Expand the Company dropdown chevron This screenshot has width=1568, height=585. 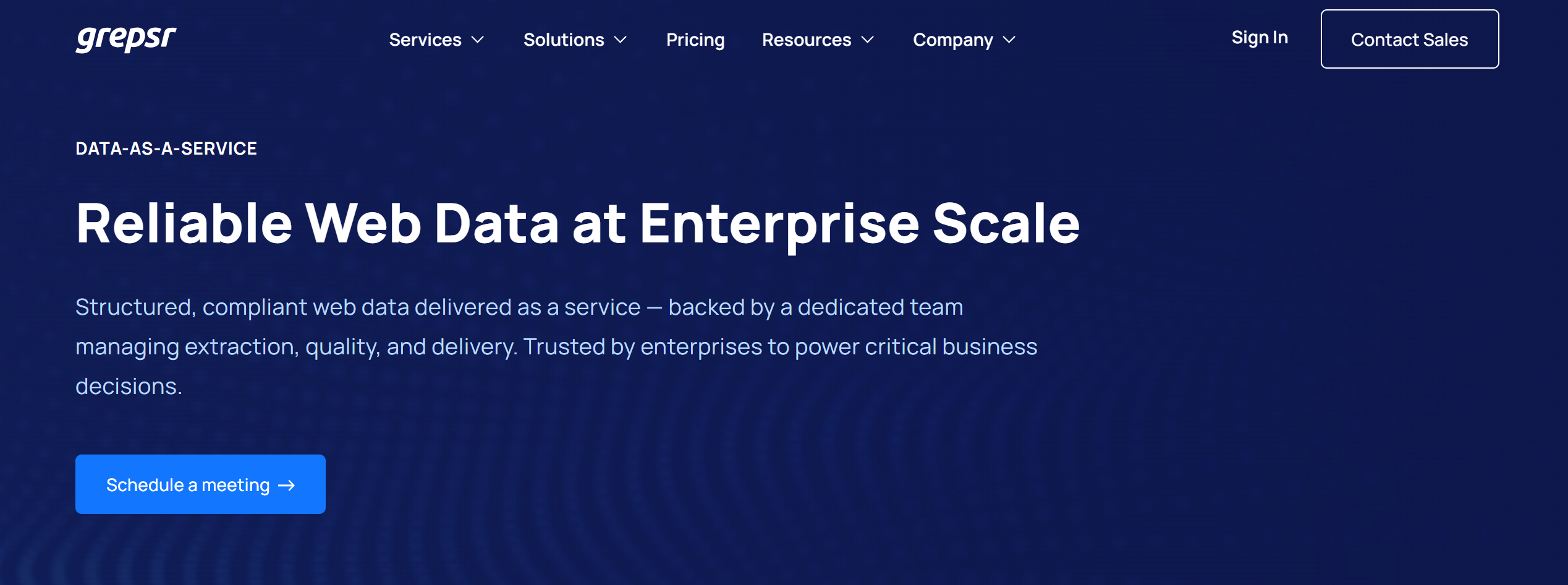(1009, 40)
